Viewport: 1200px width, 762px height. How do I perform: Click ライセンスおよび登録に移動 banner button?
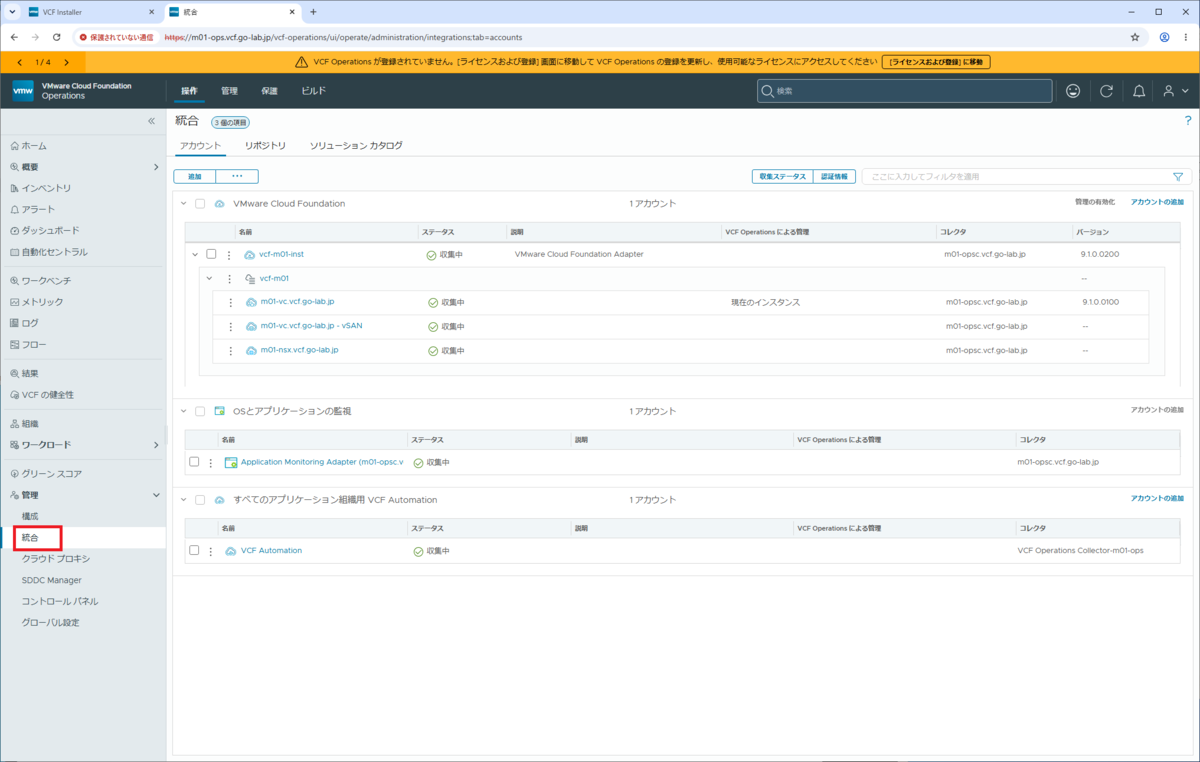[936, 62]
